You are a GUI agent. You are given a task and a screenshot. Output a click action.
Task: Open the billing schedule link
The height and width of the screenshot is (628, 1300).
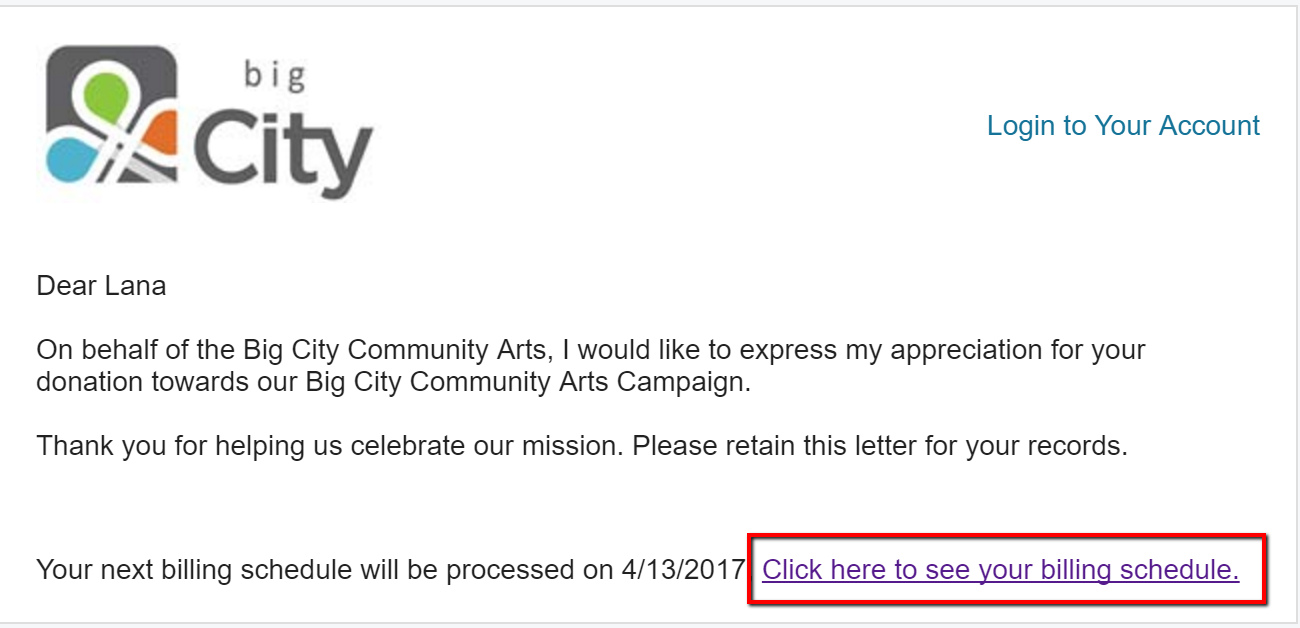point(1000,570)
